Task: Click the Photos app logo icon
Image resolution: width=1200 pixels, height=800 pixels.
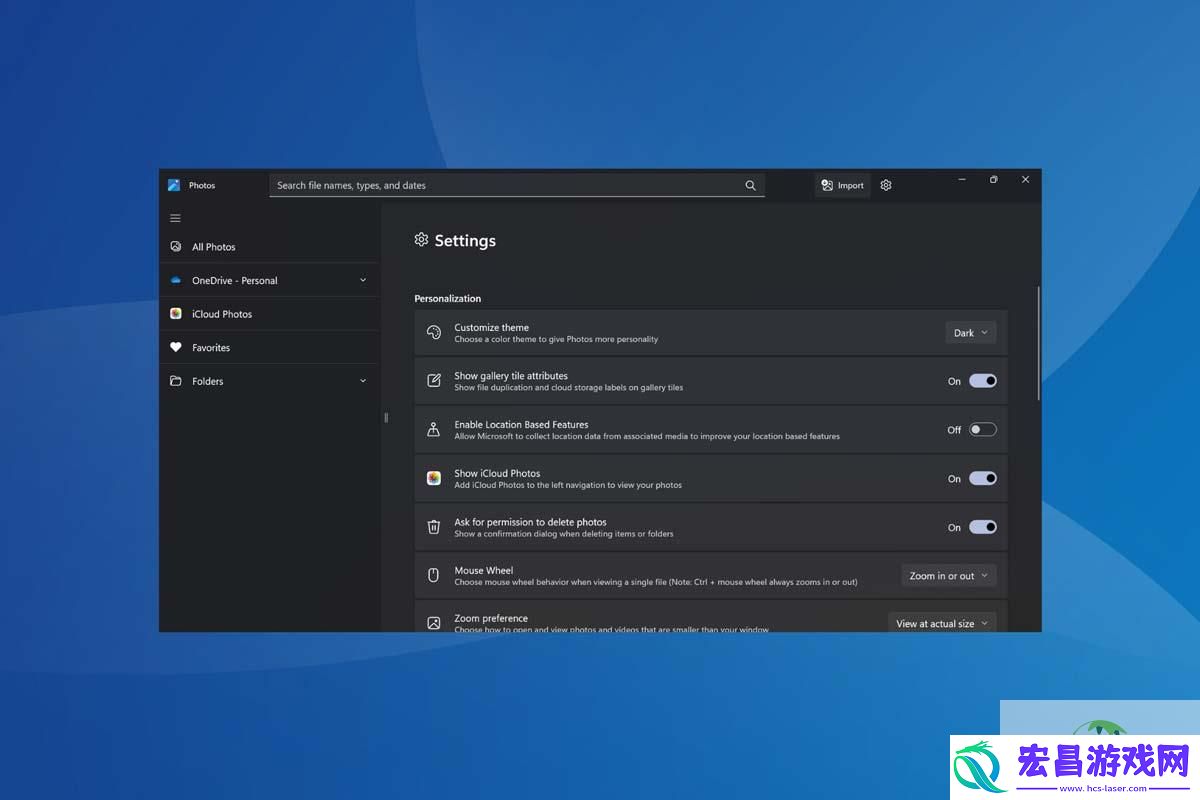Action: (174, 185)
